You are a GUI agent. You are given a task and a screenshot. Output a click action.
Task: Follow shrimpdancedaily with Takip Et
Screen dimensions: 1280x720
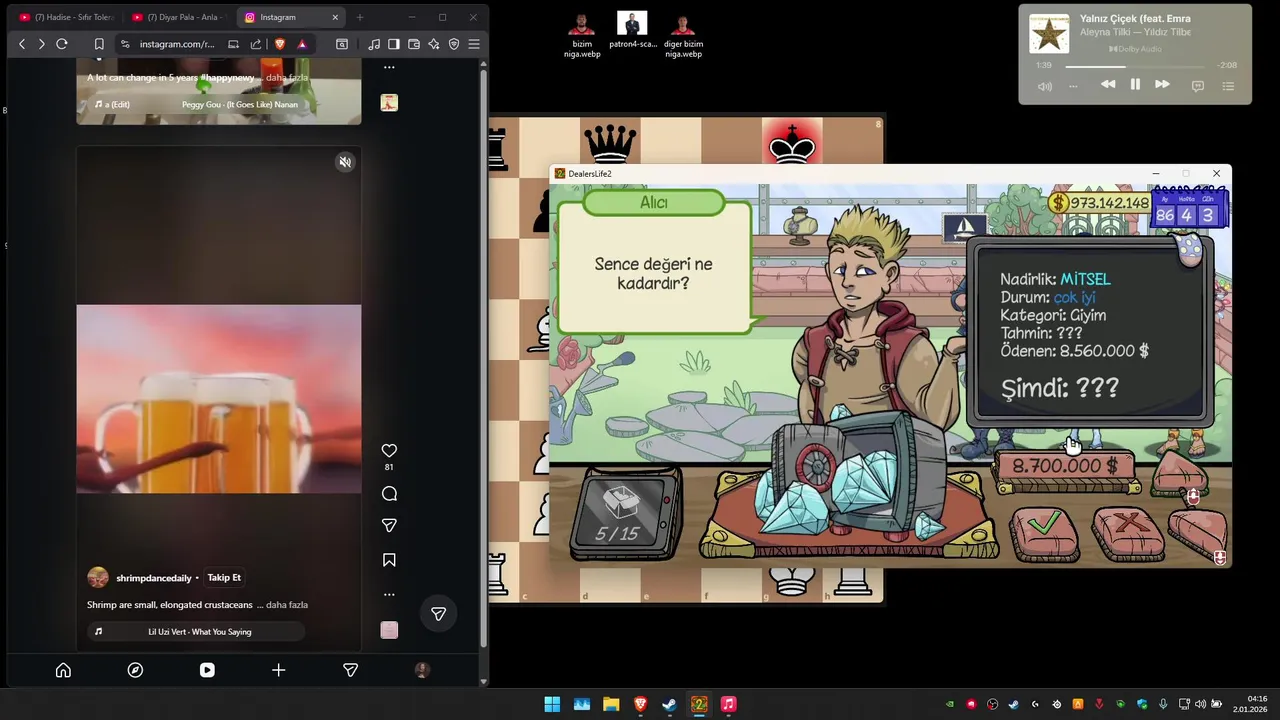click(x=224, y=577)
